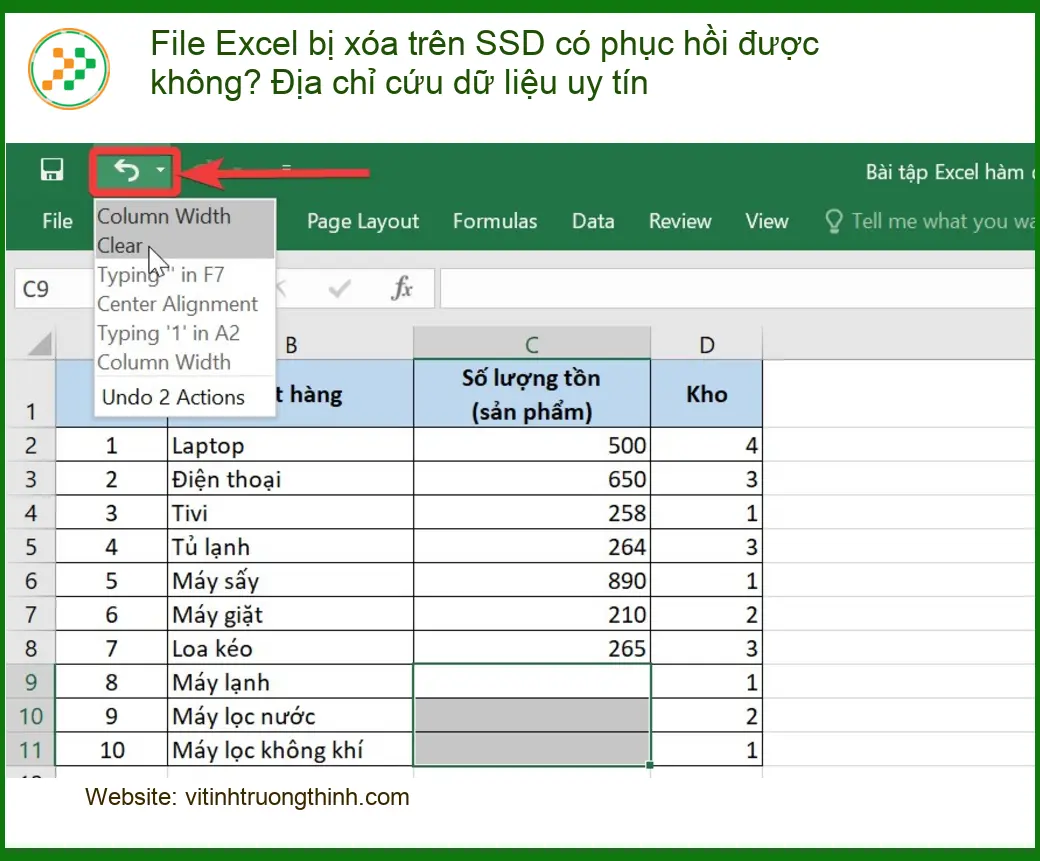Image resolution: width=1040 pixels, height=861 pixels.
Task: Open the Review tab
Action: coord(680,221)
